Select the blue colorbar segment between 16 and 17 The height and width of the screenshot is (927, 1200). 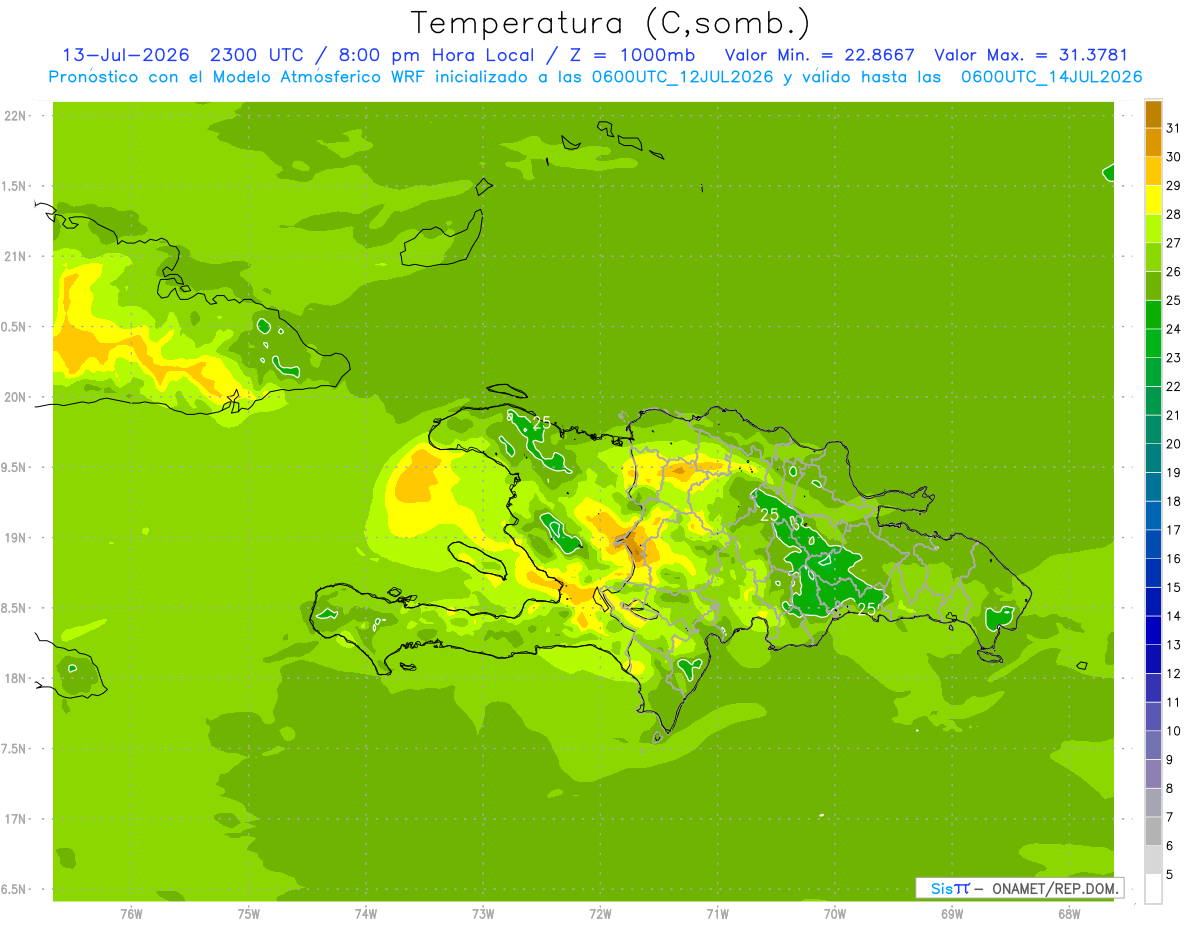tap(1153, 544)
